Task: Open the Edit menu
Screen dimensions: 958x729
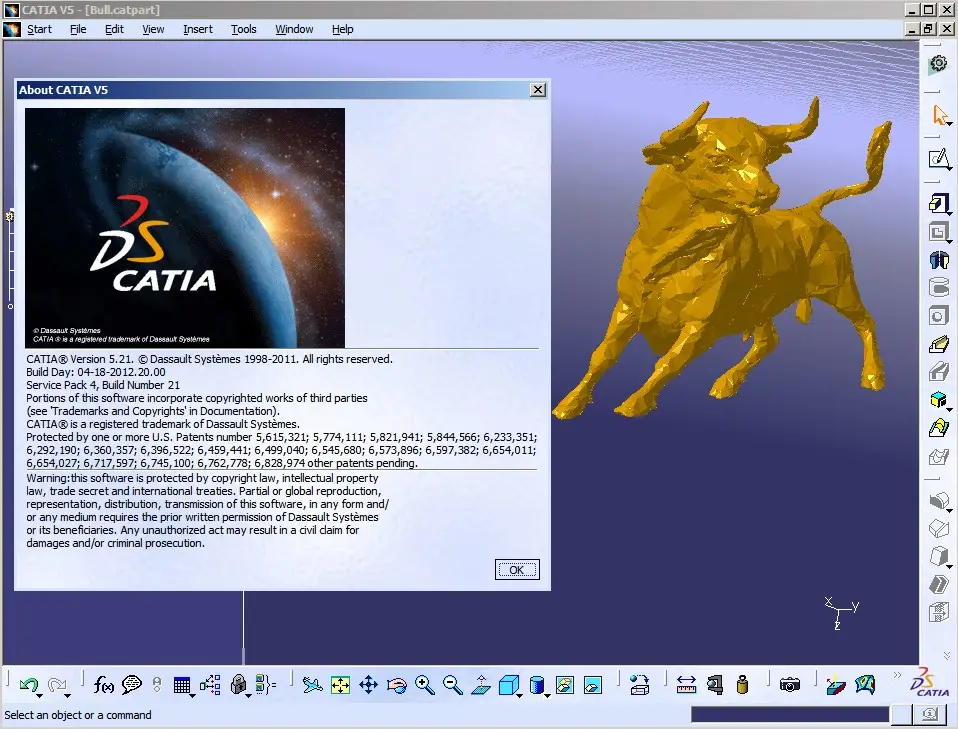Action: 114,29
